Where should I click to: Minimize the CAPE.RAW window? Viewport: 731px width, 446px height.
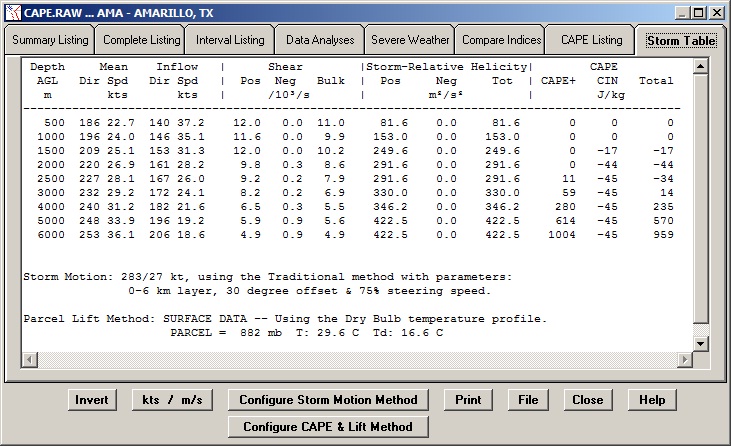click(683, 13)
